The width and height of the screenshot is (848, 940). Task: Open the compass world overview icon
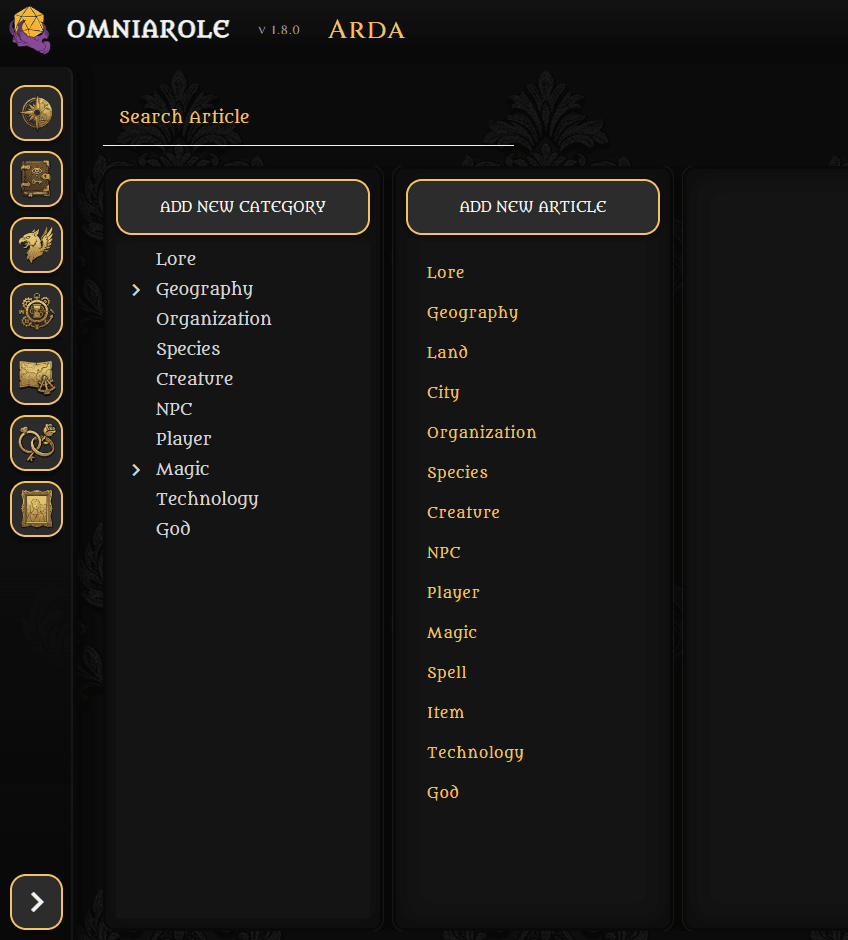pyautogui.click(x=37, y=113)
